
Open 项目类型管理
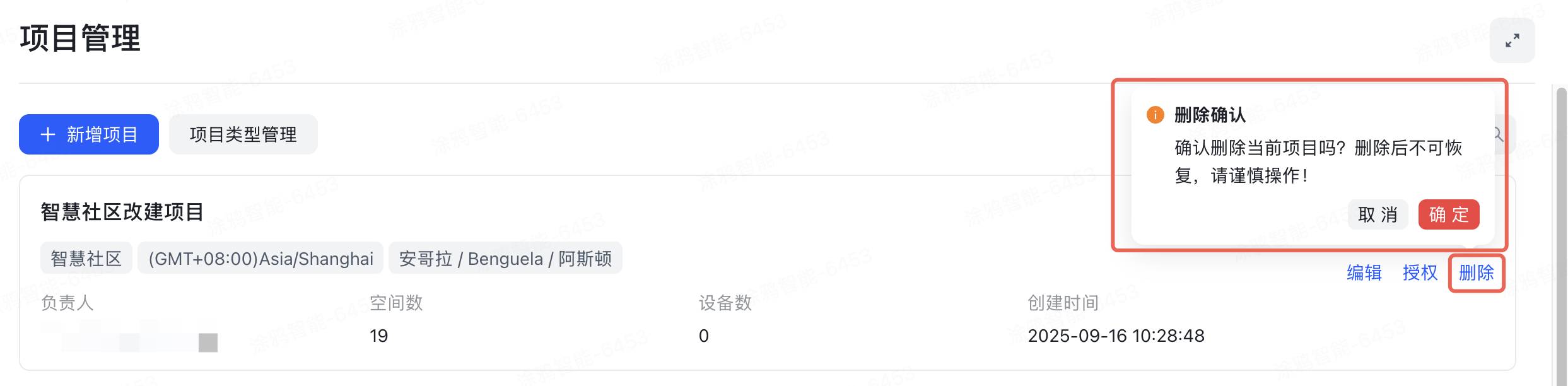tap(243, 134)
